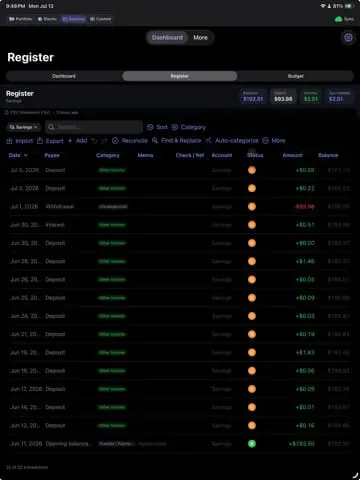The height and width of the screenshot is (480, 360).
Task: Select the Dashboard pill at top center
Action: (167, 38)
